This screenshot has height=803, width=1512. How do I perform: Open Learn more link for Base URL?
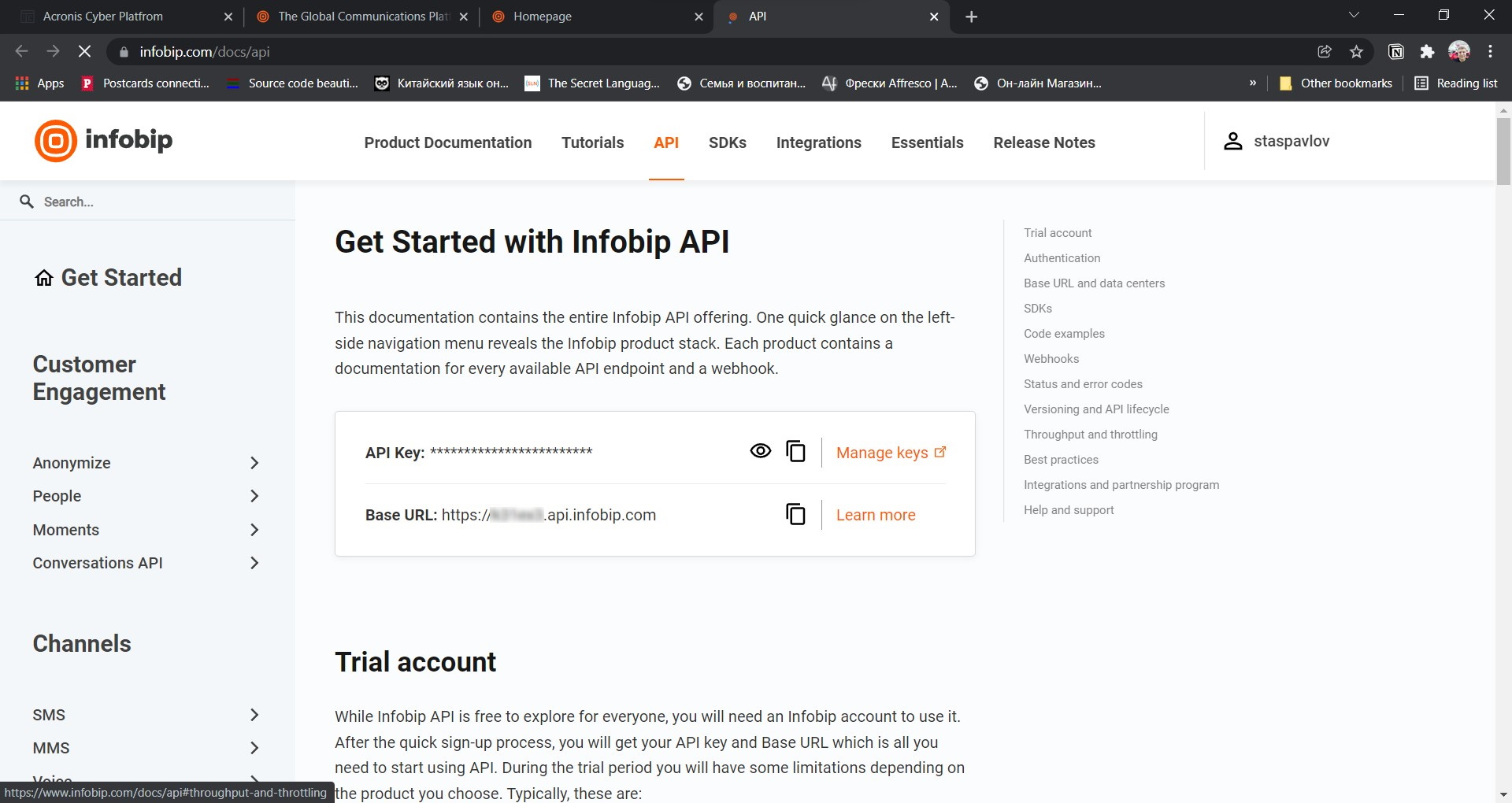pos(876,515)
